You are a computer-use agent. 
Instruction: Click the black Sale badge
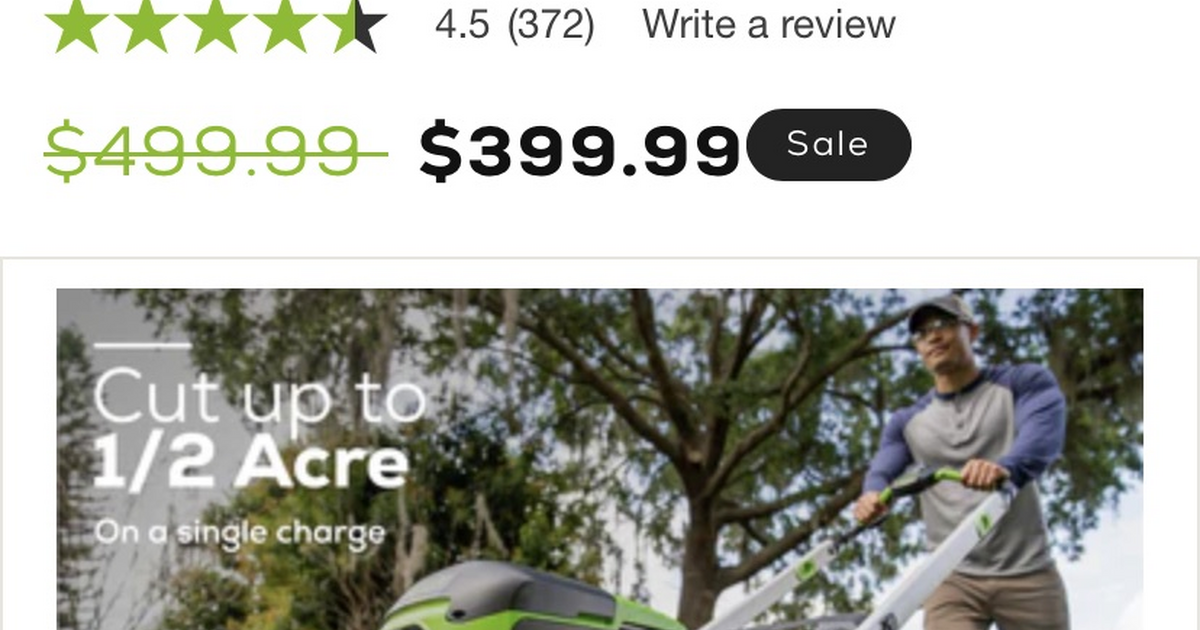[829, 145]
